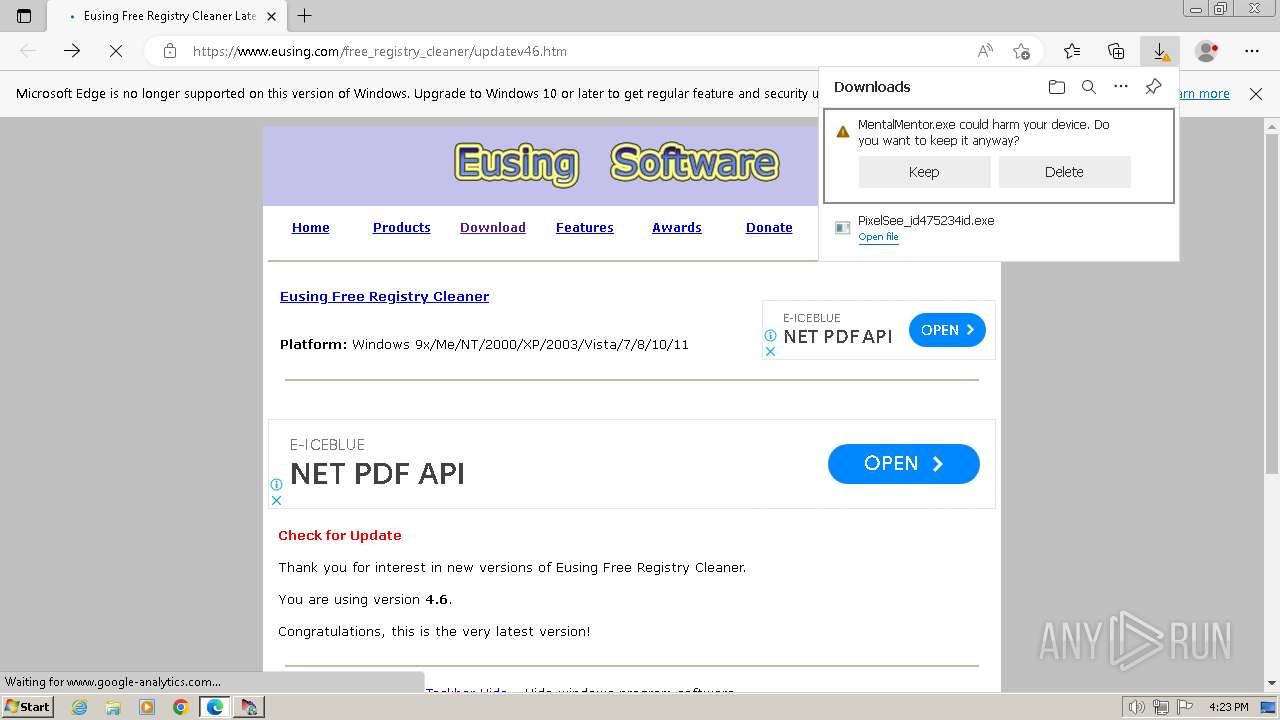Pin the Downloads panel
Screen dimensions: 1280x720
[1153, 87]
